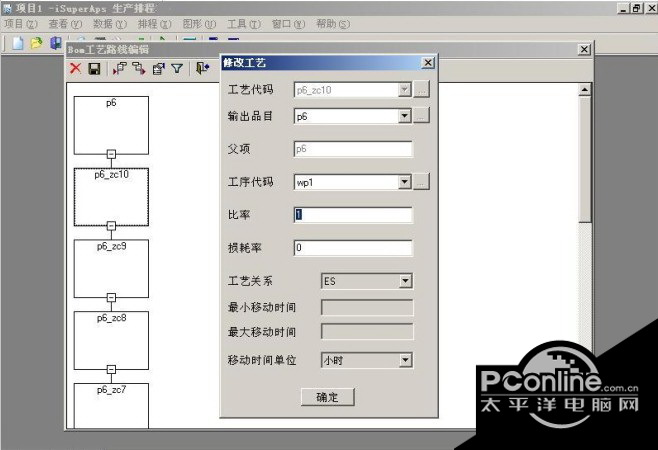The height and width of the screenshot is (450, 658).
Task: Close the 修改工艺 dialog
Action: pyautogui.click(x=428, y=63)
